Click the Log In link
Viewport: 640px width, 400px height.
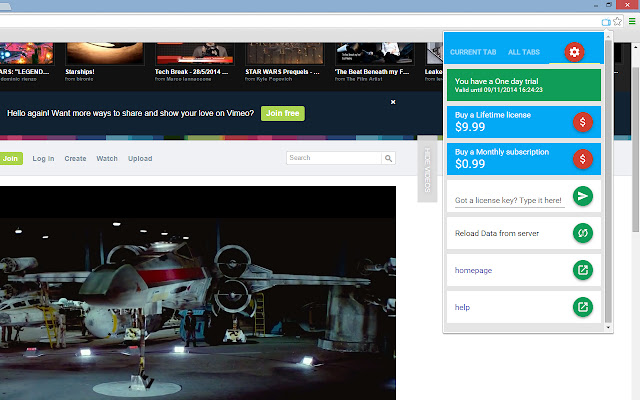pyautogui.click(x=43, y=159)
